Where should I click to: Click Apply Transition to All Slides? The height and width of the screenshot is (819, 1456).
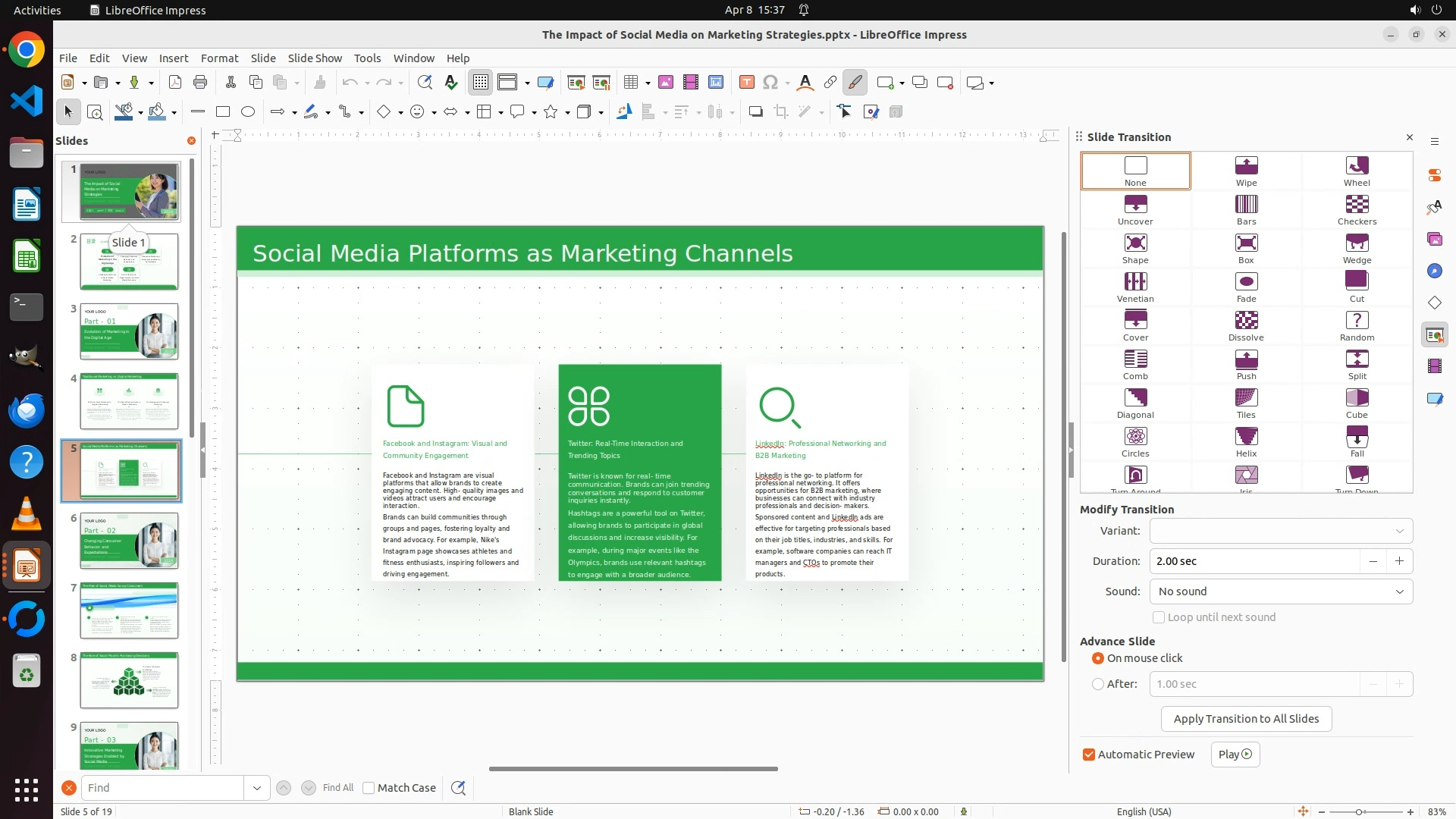coord(1246,719)
